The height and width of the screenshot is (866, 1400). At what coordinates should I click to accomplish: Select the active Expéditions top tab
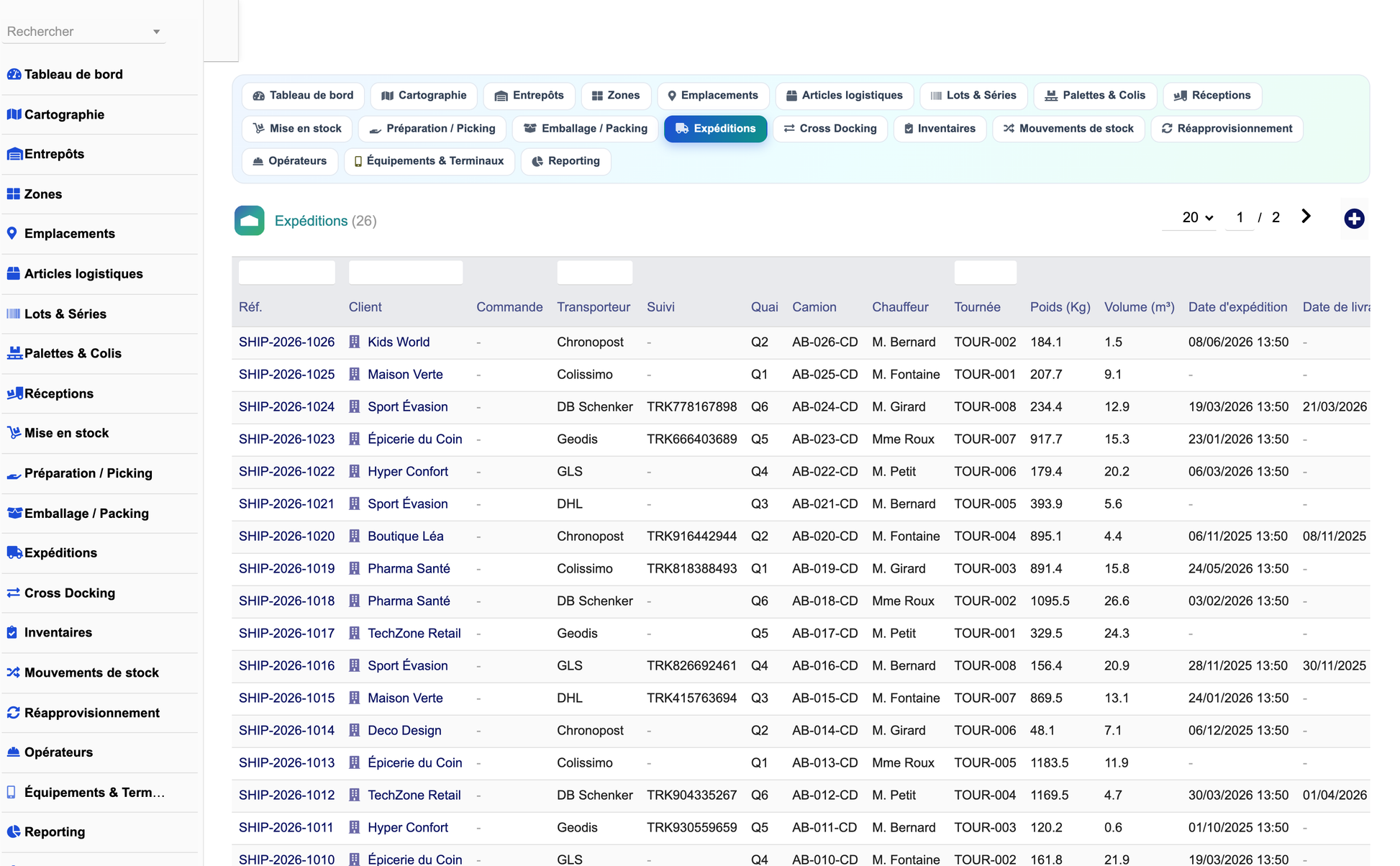coord(715,129)
